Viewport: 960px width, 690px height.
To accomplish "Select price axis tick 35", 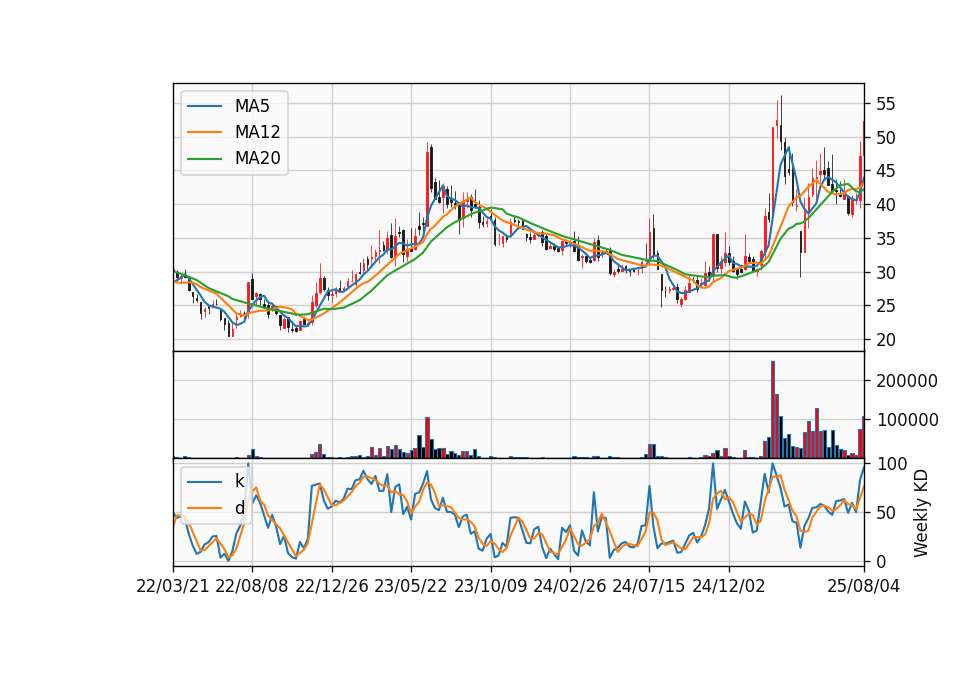I will (885, 239).
